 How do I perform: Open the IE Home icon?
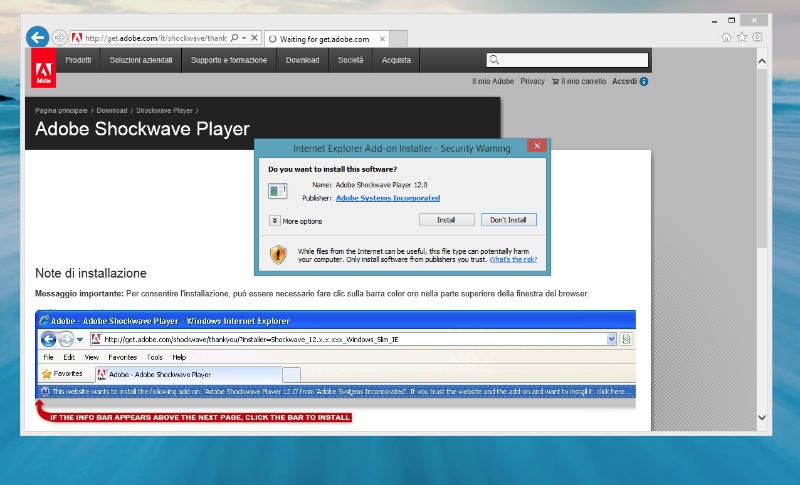[x=727, y=37]
